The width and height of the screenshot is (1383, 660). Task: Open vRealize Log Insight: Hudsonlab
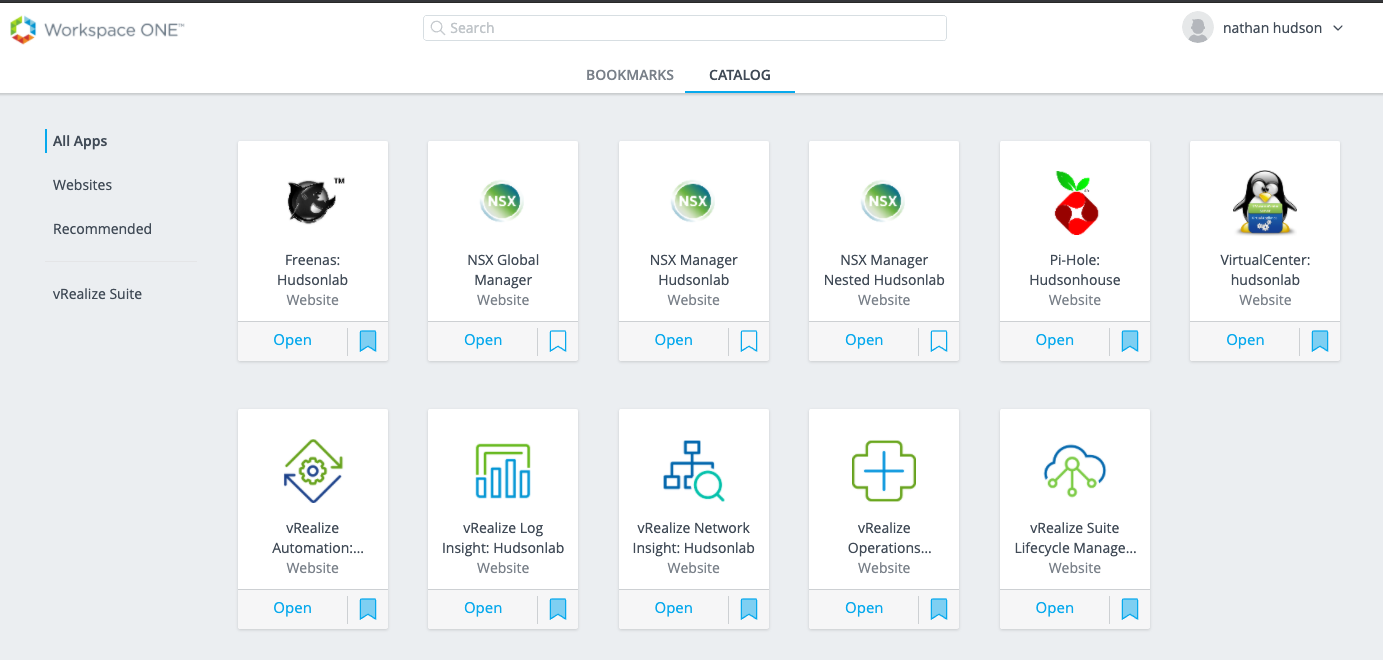(483, 608)
